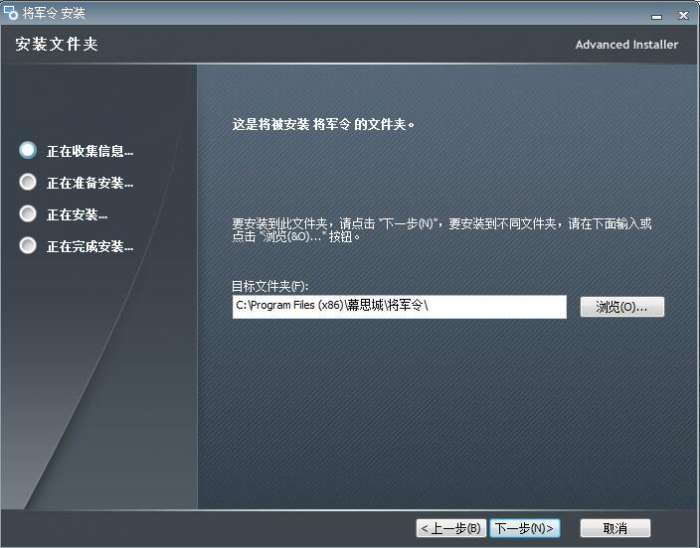700x548 pixels.
Task: Click the 安装文件夹 header title
Action: tap(57, 44)
